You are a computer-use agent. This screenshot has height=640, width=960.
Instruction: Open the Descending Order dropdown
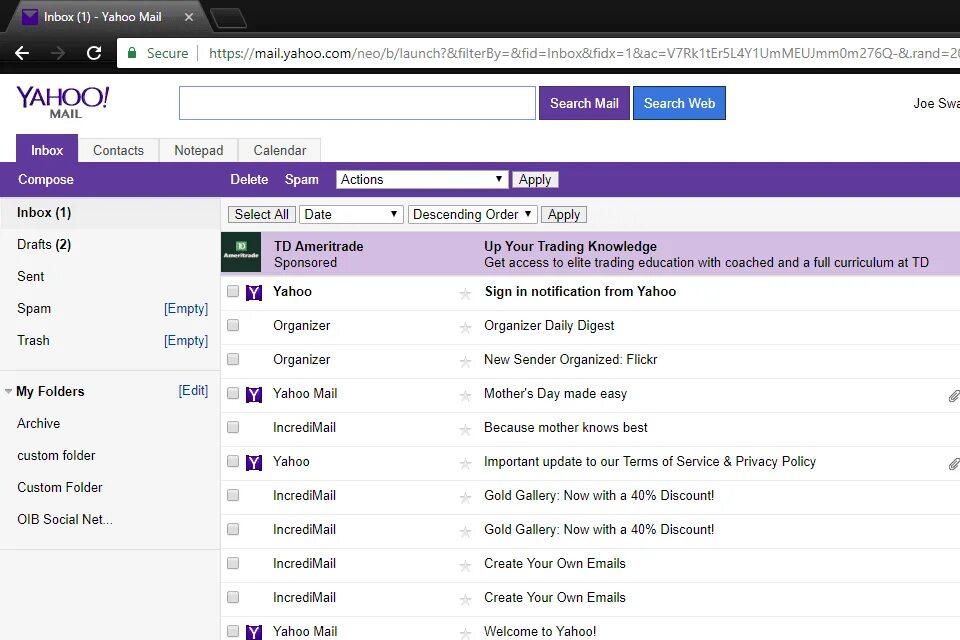pyautogui.click(x=473, y=214)
